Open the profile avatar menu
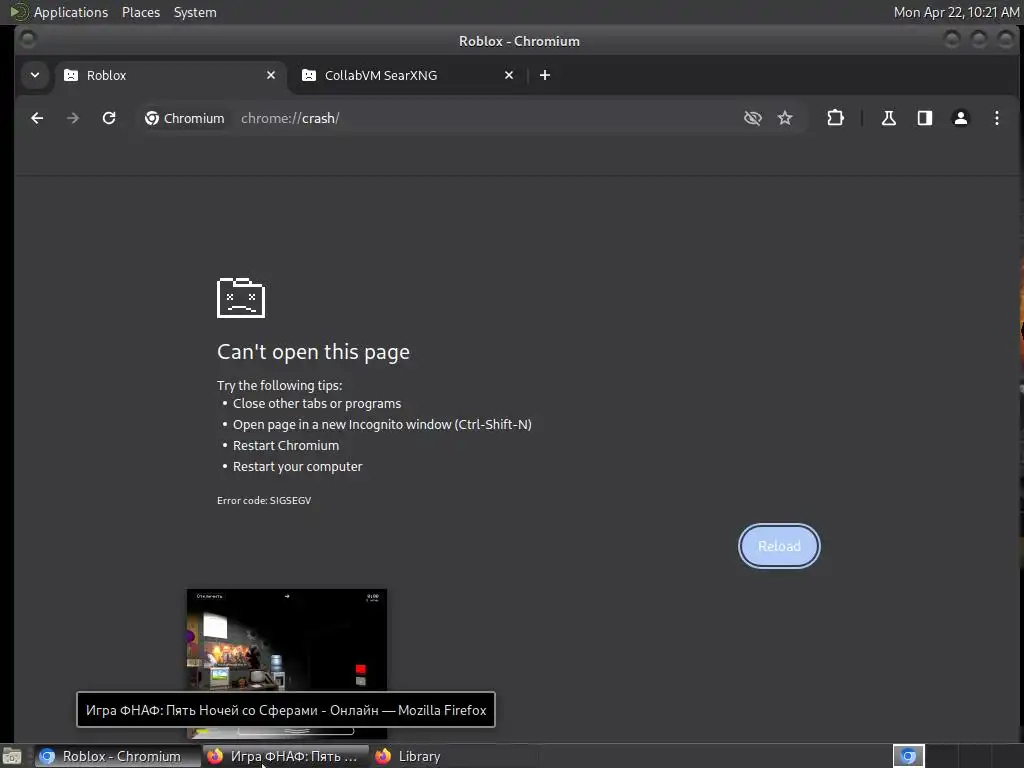 pyautogui.click(x=961, y=118)
